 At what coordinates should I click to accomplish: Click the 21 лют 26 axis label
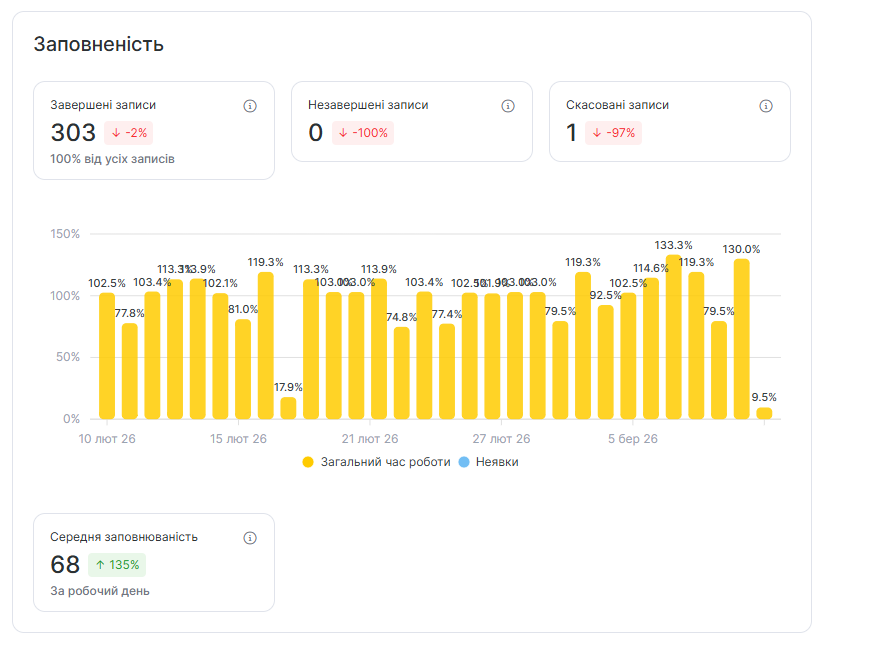click(x=370, y=439)
